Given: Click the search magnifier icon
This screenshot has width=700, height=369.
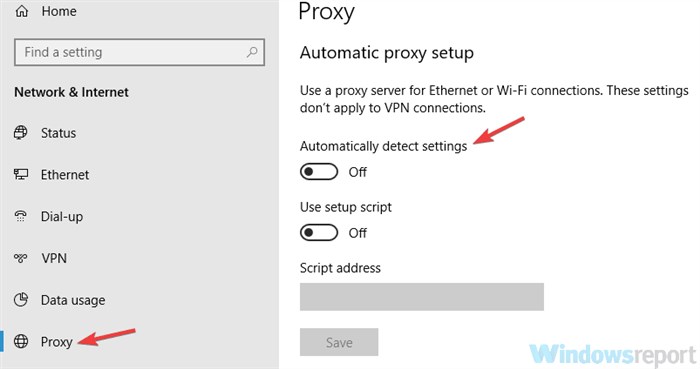Looking at the screenshot, I should [x=252, y=52].
